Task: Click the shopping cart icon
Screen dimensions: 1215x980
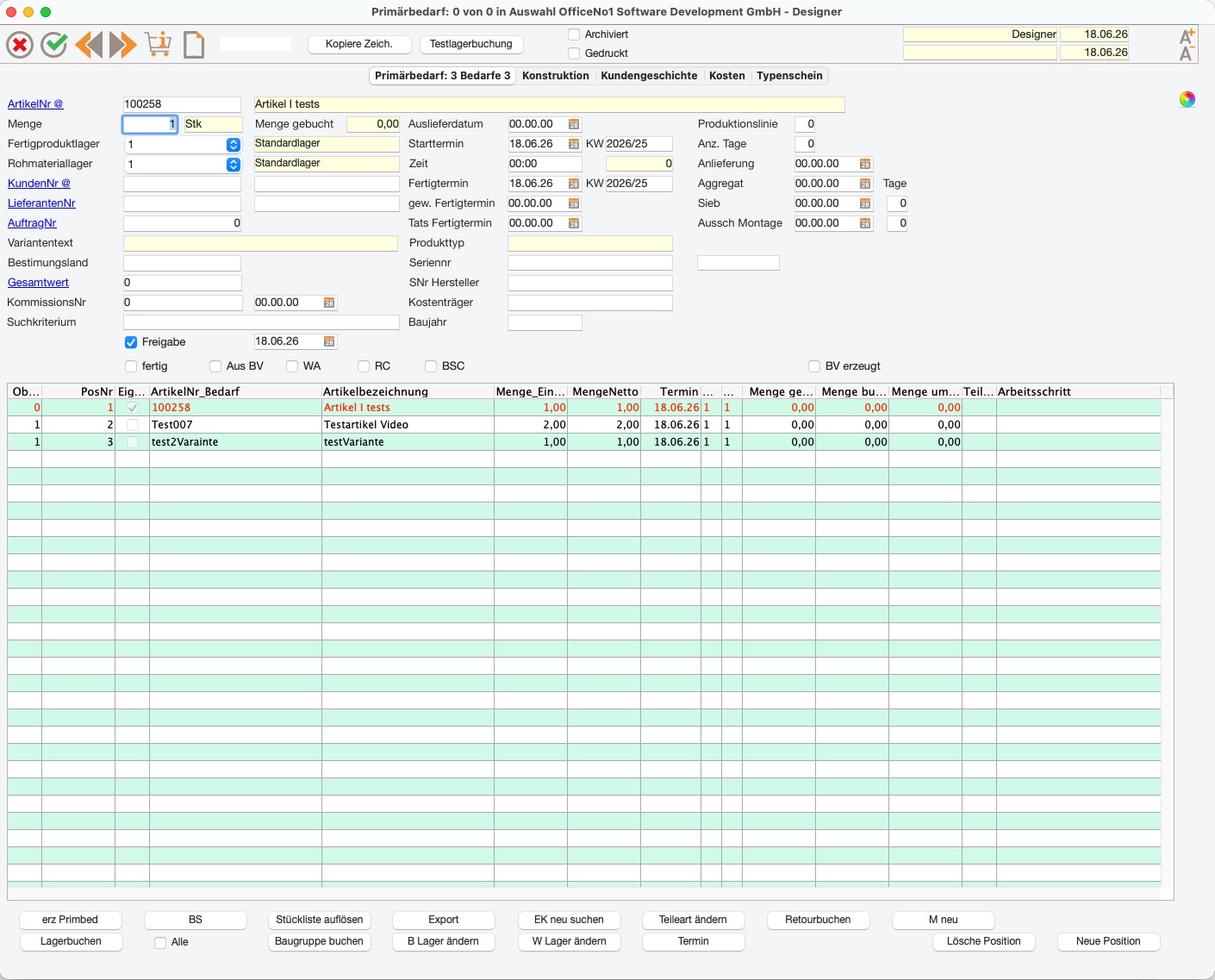Action: click(x=158, y=44)
